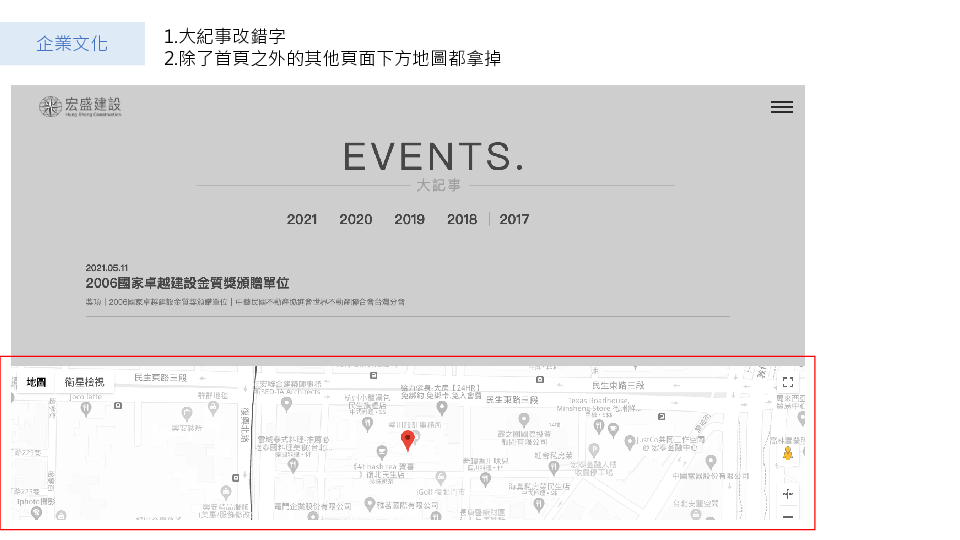The width and height of the screenshot is (960, 540).
Task: Select the Street View pegman icon
Action: [788, 453]
